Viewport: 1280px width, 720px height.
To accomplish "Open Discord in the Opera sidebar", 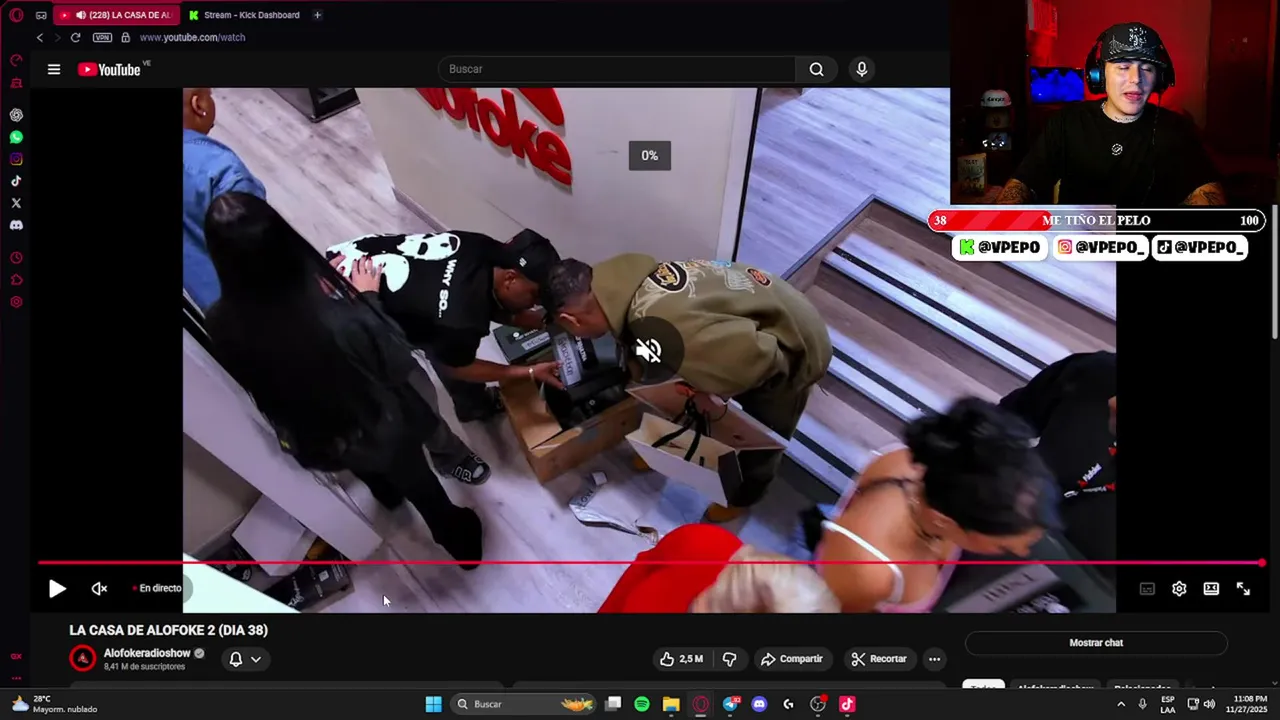I will tap(16, 225).
